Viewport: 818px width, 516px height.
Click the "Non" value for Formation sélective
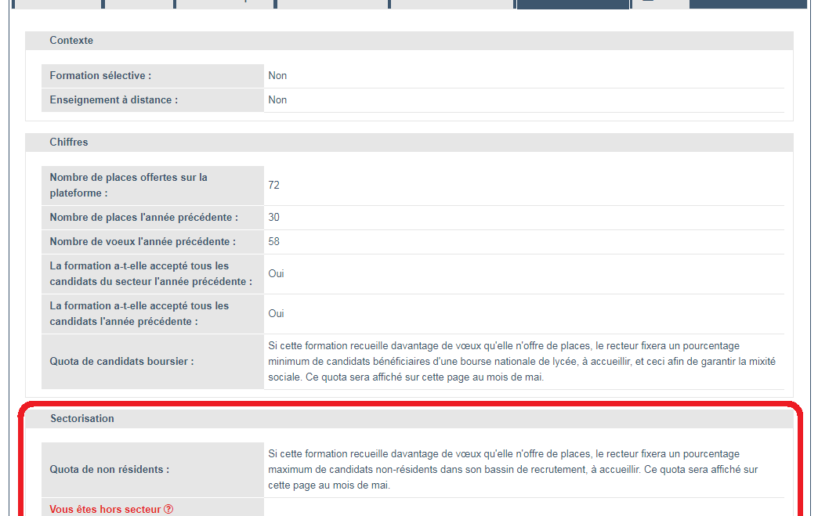click(277, 75)
